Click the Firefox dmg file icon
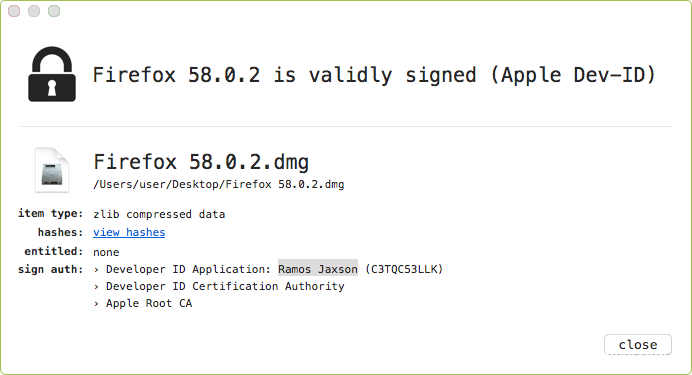This screenshot has height=375, width=692. 52,170
